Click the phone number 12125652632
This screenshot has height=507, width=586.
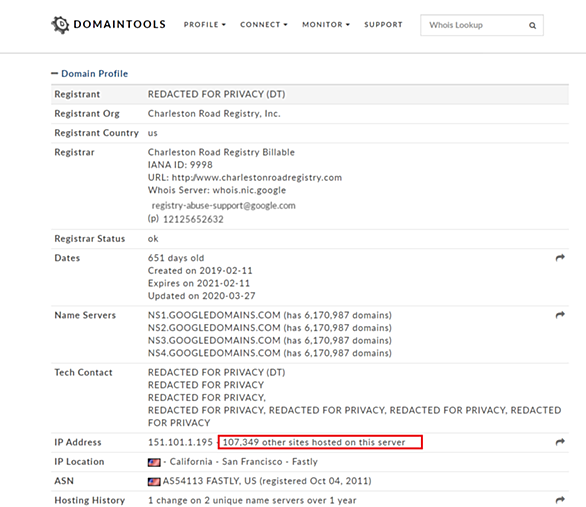193,219
